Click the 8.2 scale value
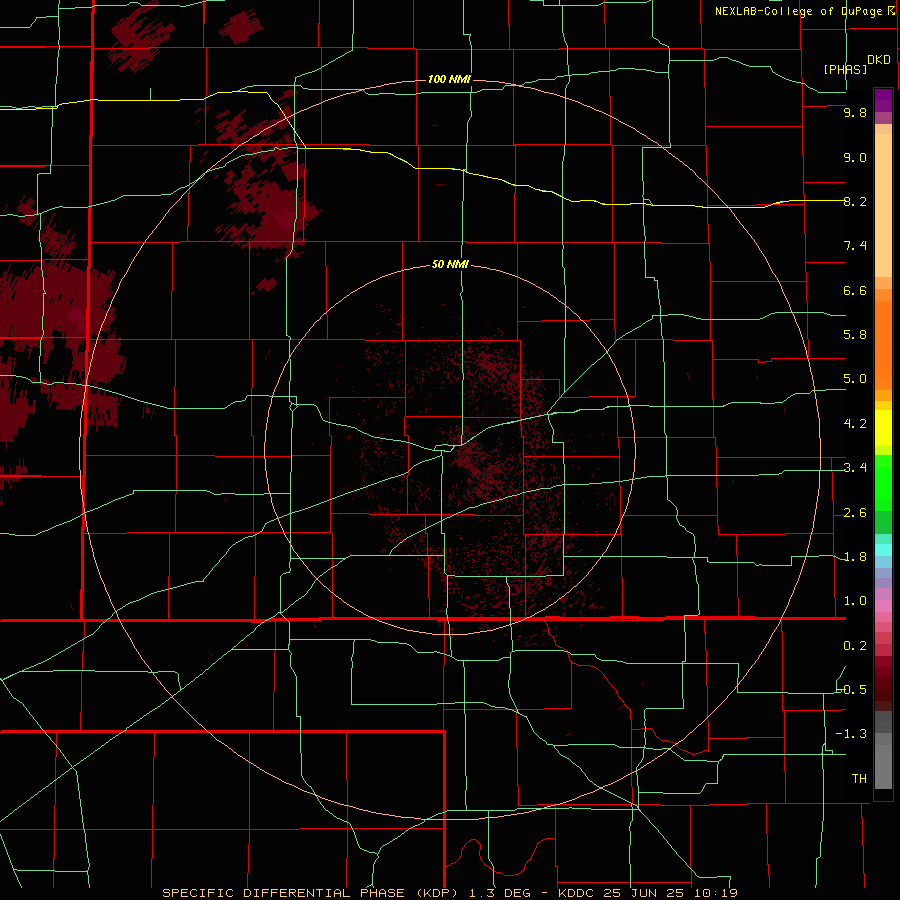The width and height of the screenshot is (900, 900). point(855,201)
